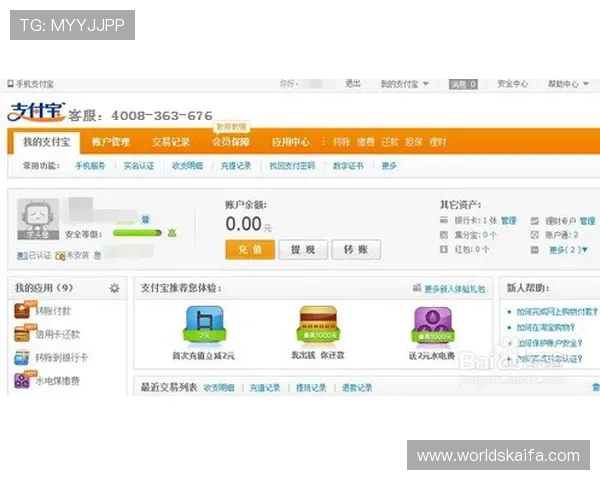
Task: Open the 安全中心 link
Action: [512, 83]
